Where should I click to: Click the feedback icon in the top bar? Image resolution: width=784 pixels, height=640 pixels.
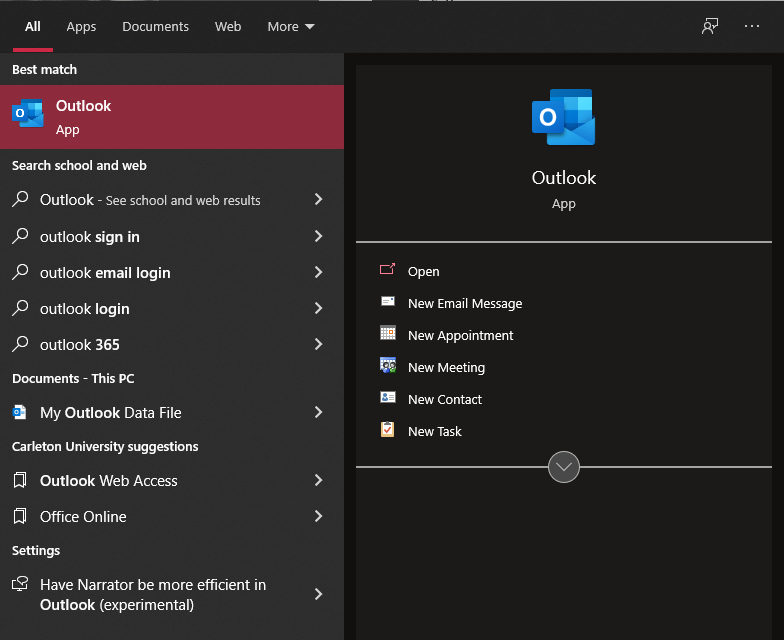(710, 27)
